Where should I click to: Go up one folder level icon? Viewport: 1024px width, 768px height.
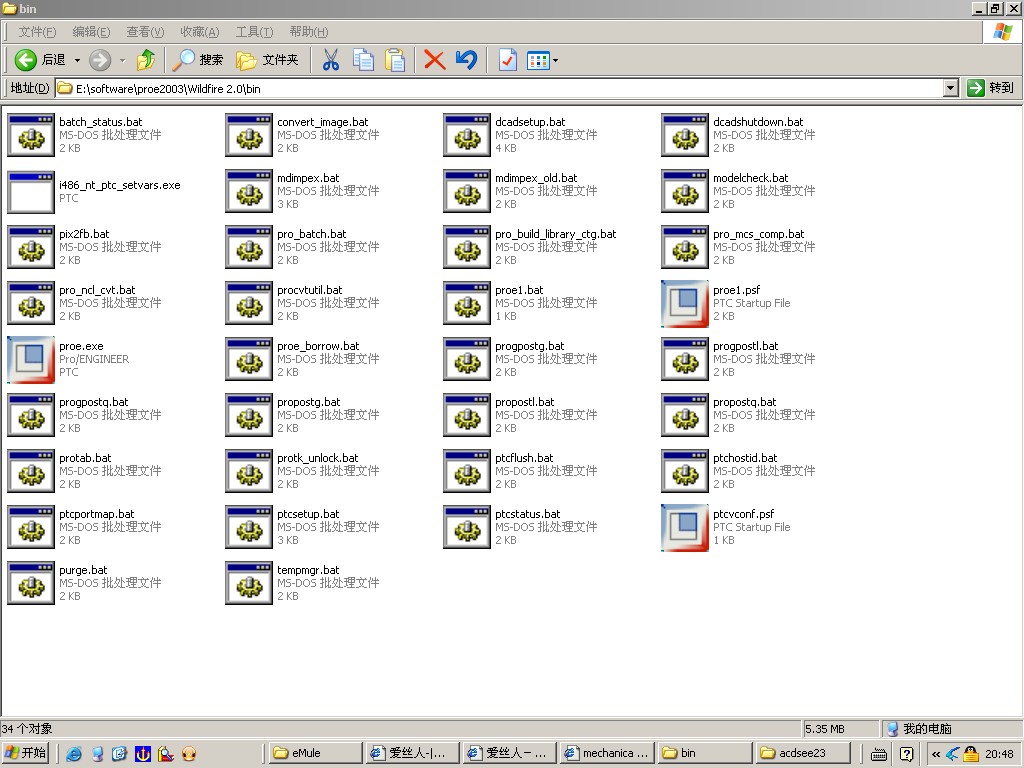tap(146, 60)
